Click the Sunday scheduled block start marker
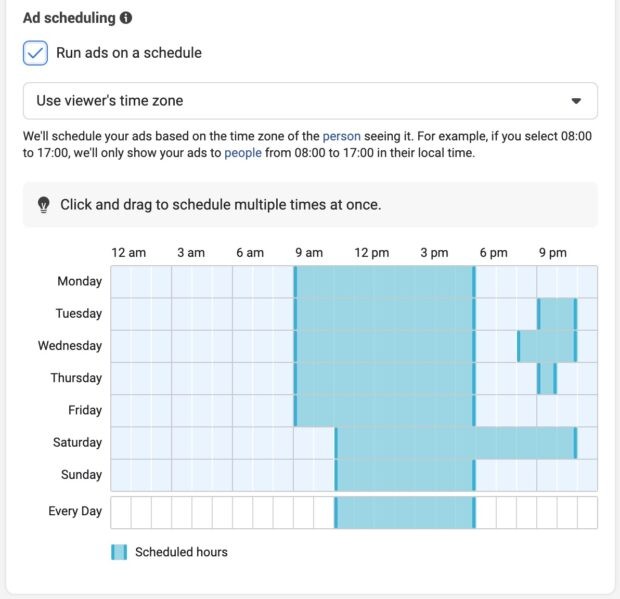 click(x=336, y=475)
